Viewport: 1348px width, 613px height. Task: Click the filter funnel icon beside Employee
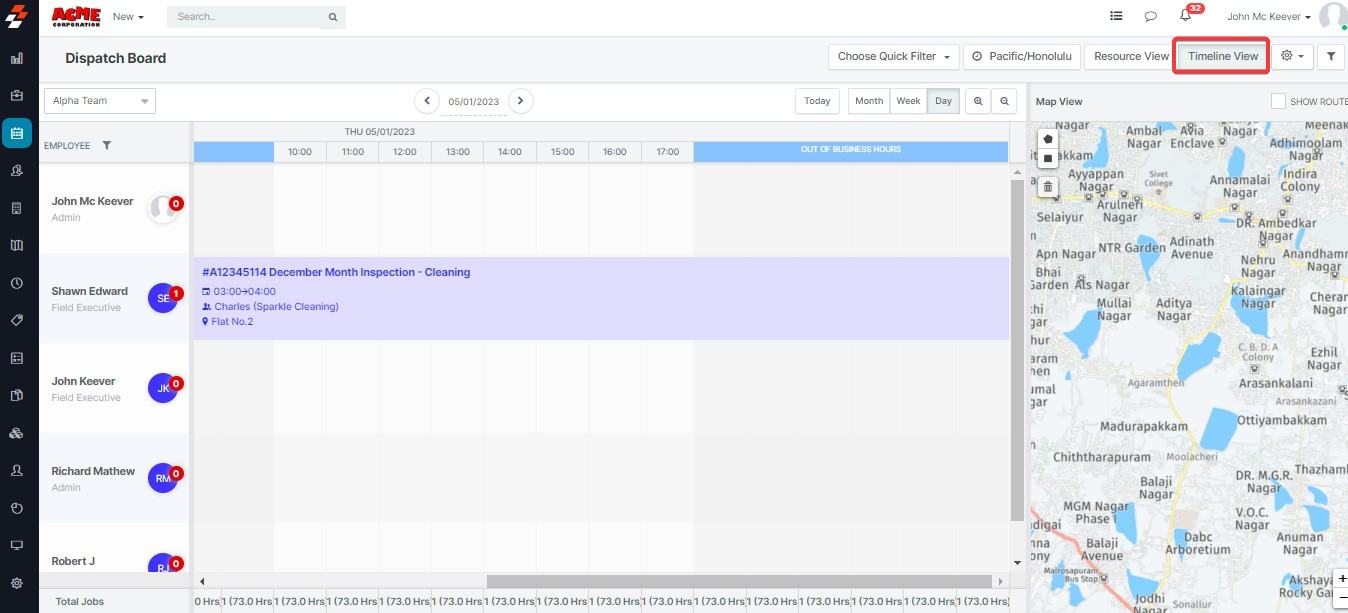pyautogui.click(x=107, y=146)
